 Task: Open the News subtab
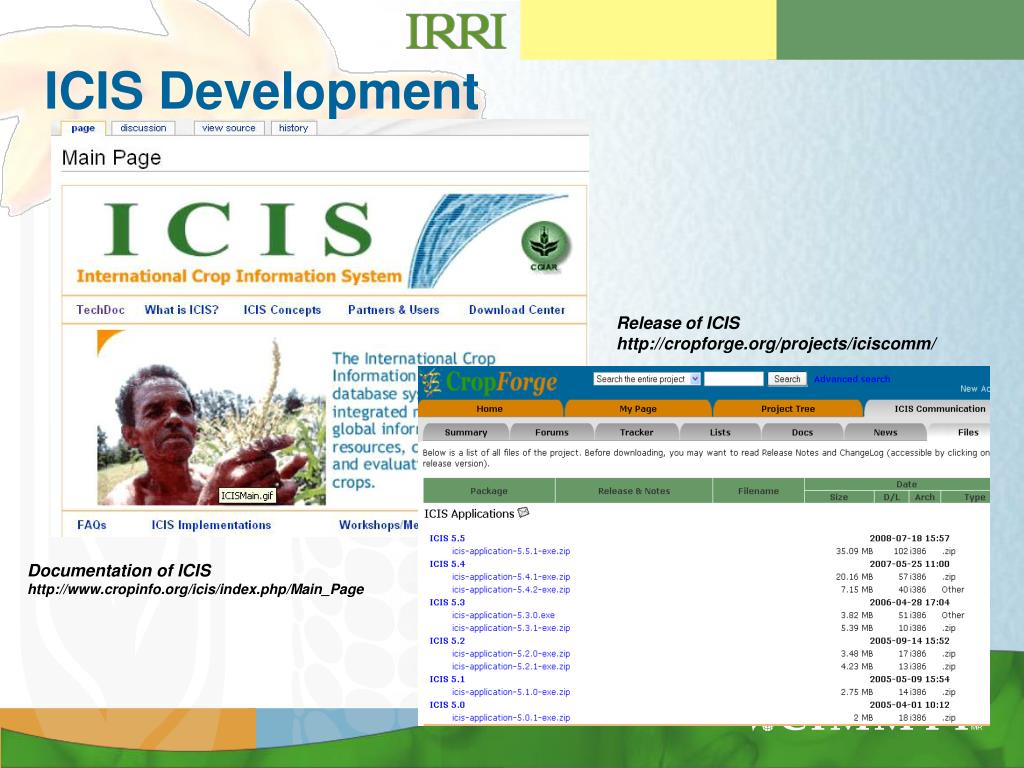coord(886,432)
